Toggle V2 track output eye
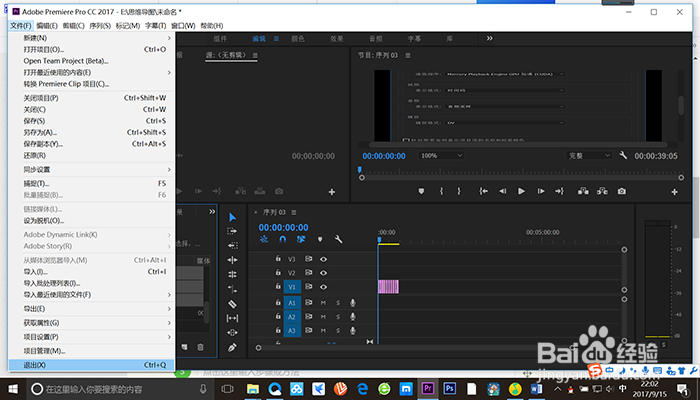 323,273
